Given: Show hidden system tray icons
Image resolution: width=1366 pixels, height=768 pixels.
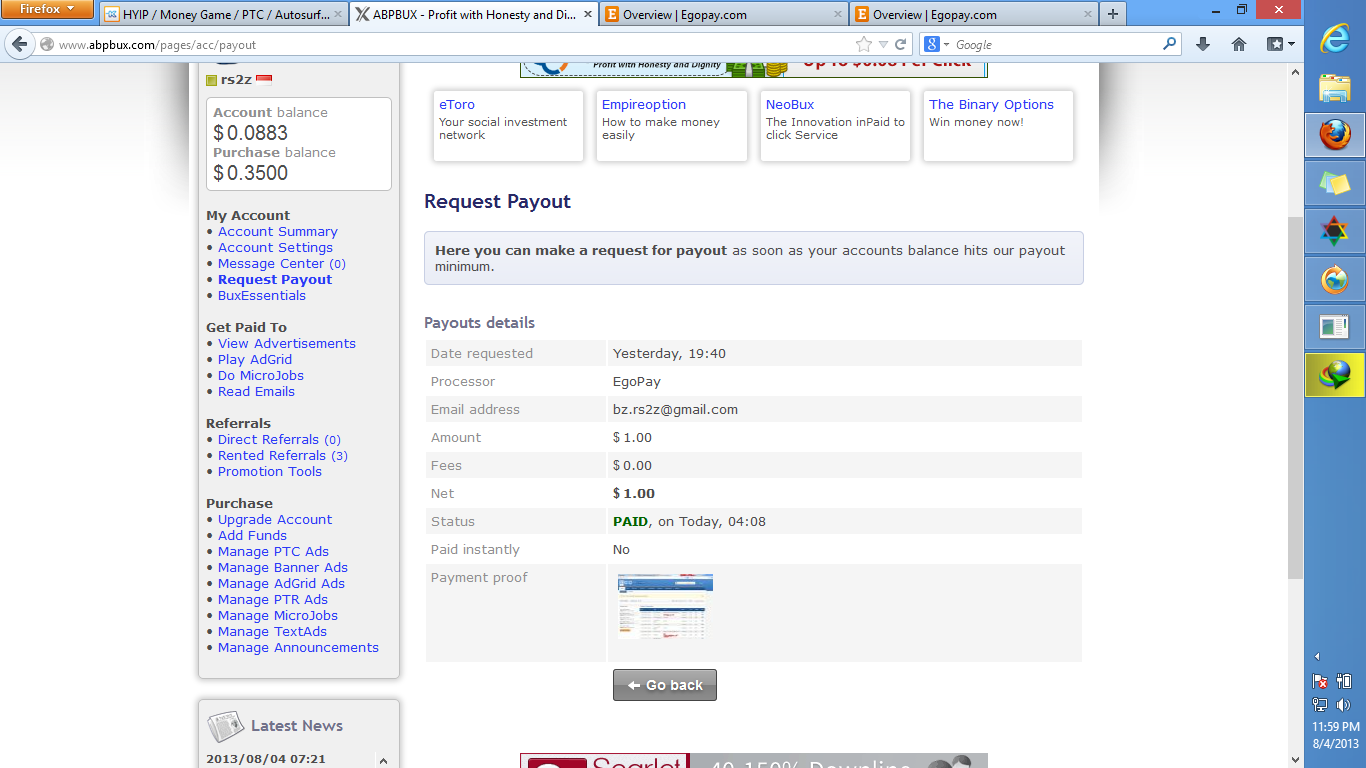Looking at the screenshot, I should tap(1317, 657).
